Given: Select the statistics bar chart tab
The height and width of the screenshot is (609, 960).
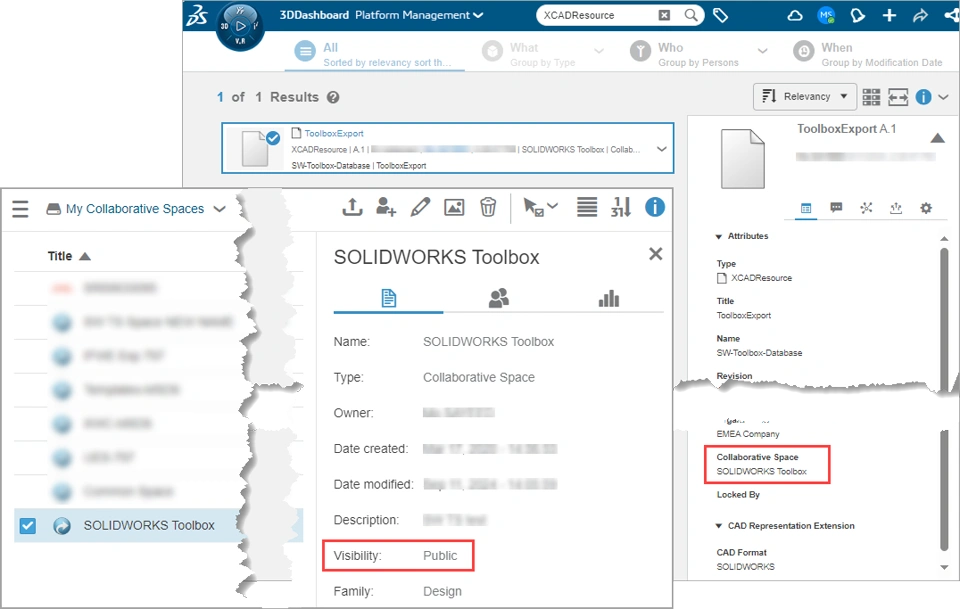Looking at the screenshot, I should coord(609,299).
